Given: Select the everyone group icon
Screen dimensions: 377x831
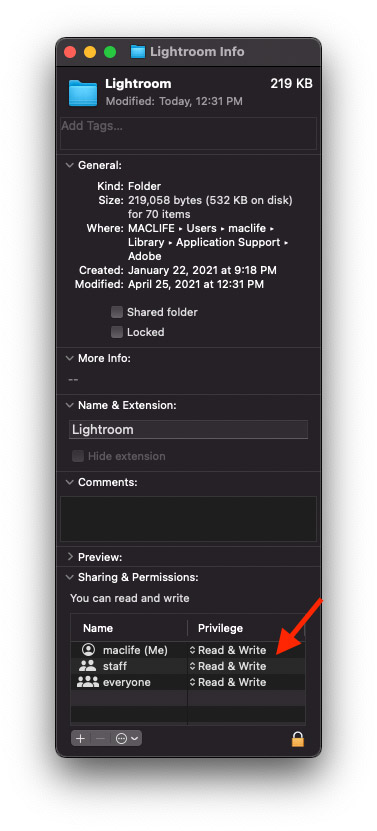Looking at the screenshot, I should (87, 682).
